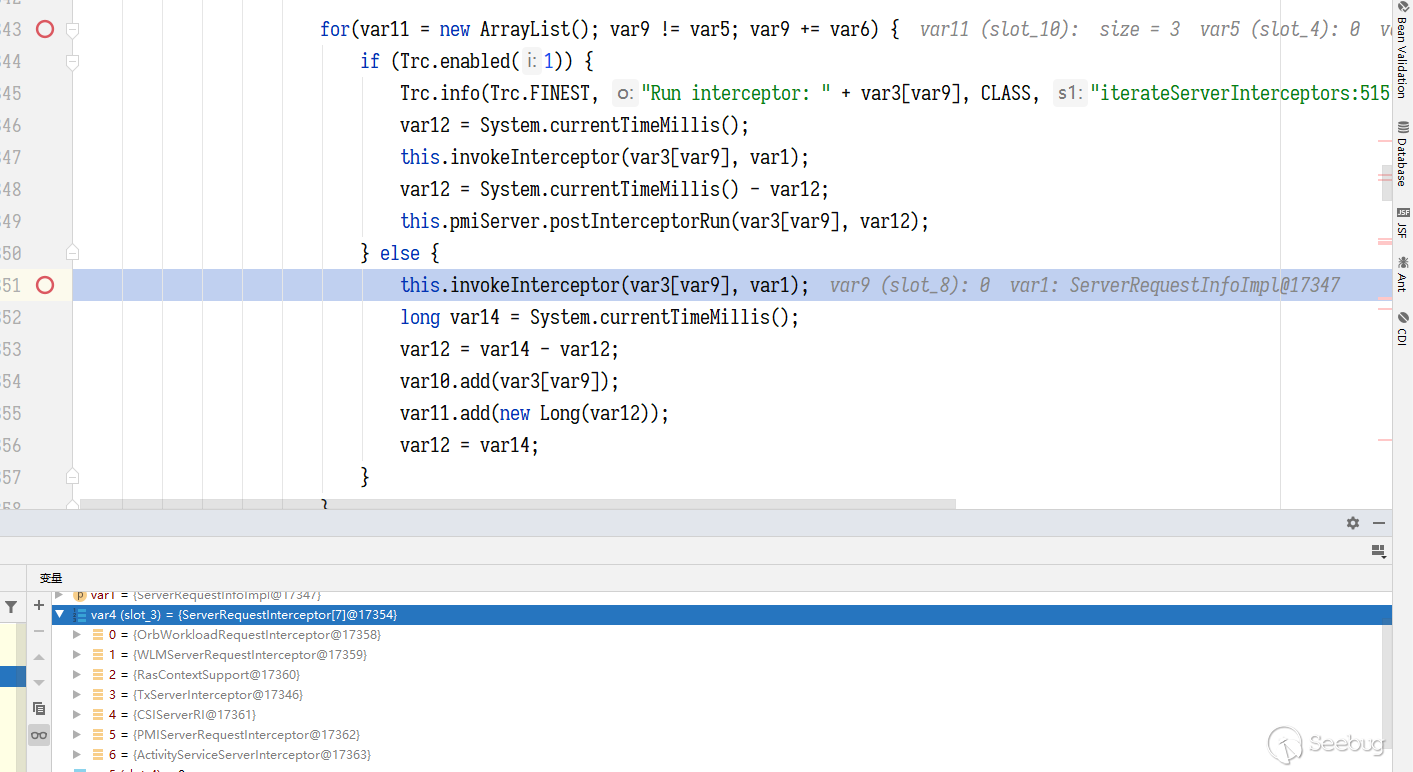Click the 'var12 = var14;' statement
This screenshot has height=772, width=1413.
(x=470, y=445)
